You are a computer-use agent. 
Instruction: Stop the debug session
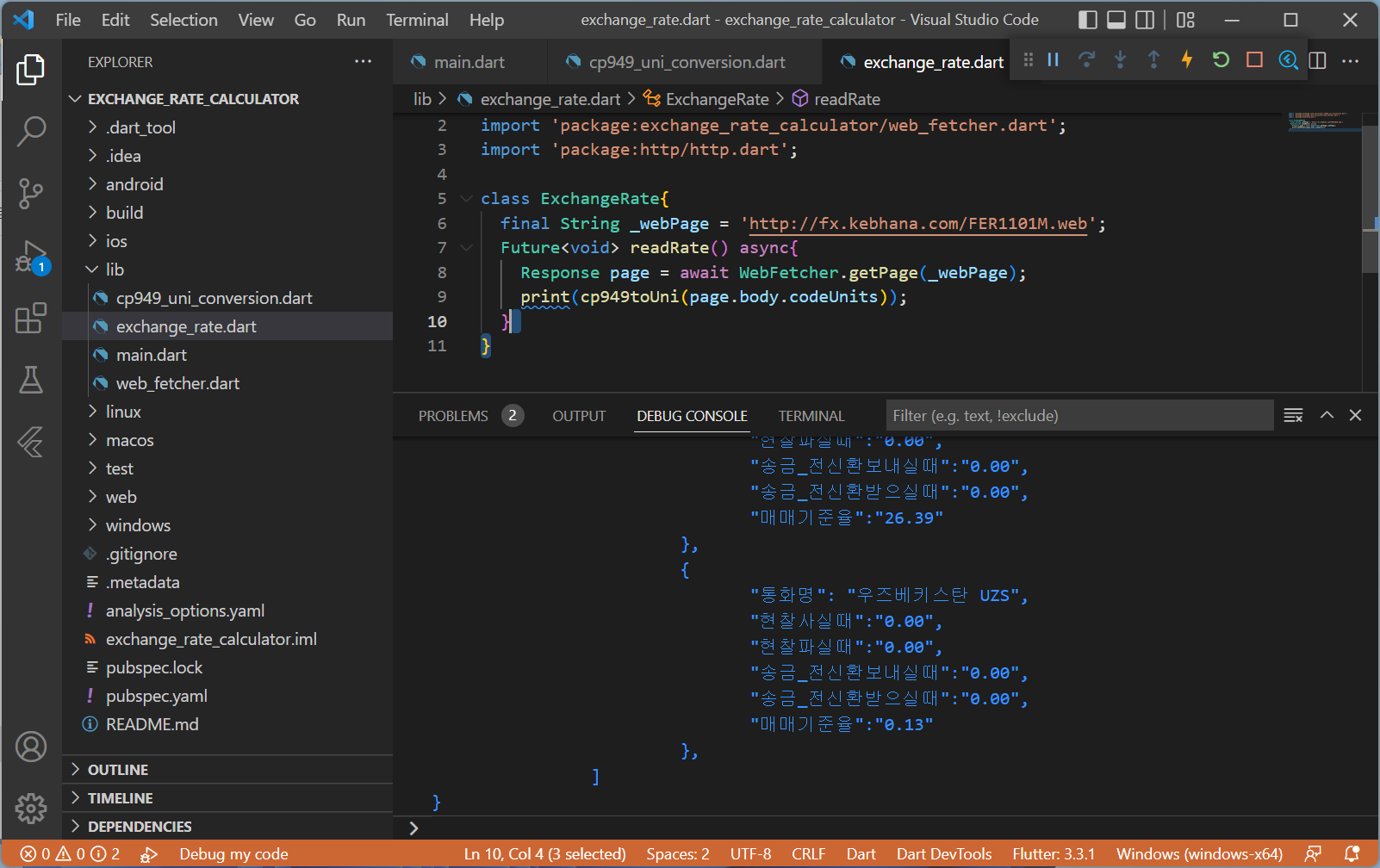click(1254, 59)
